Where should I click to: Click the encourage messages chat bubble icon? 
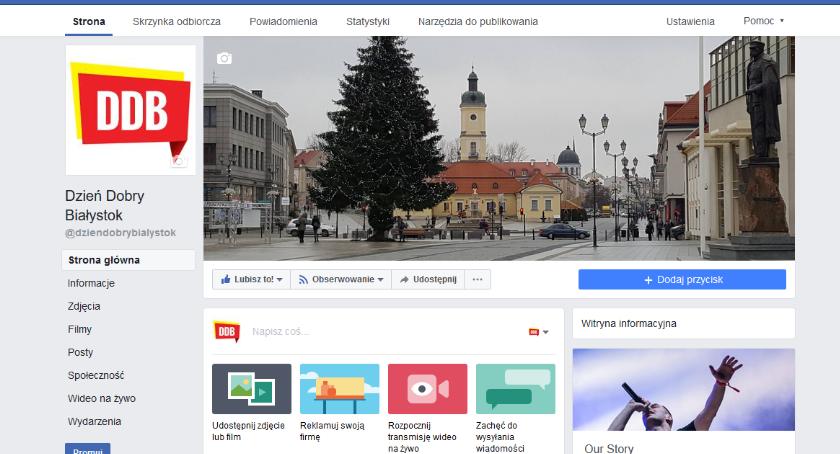tap(515, 389)
